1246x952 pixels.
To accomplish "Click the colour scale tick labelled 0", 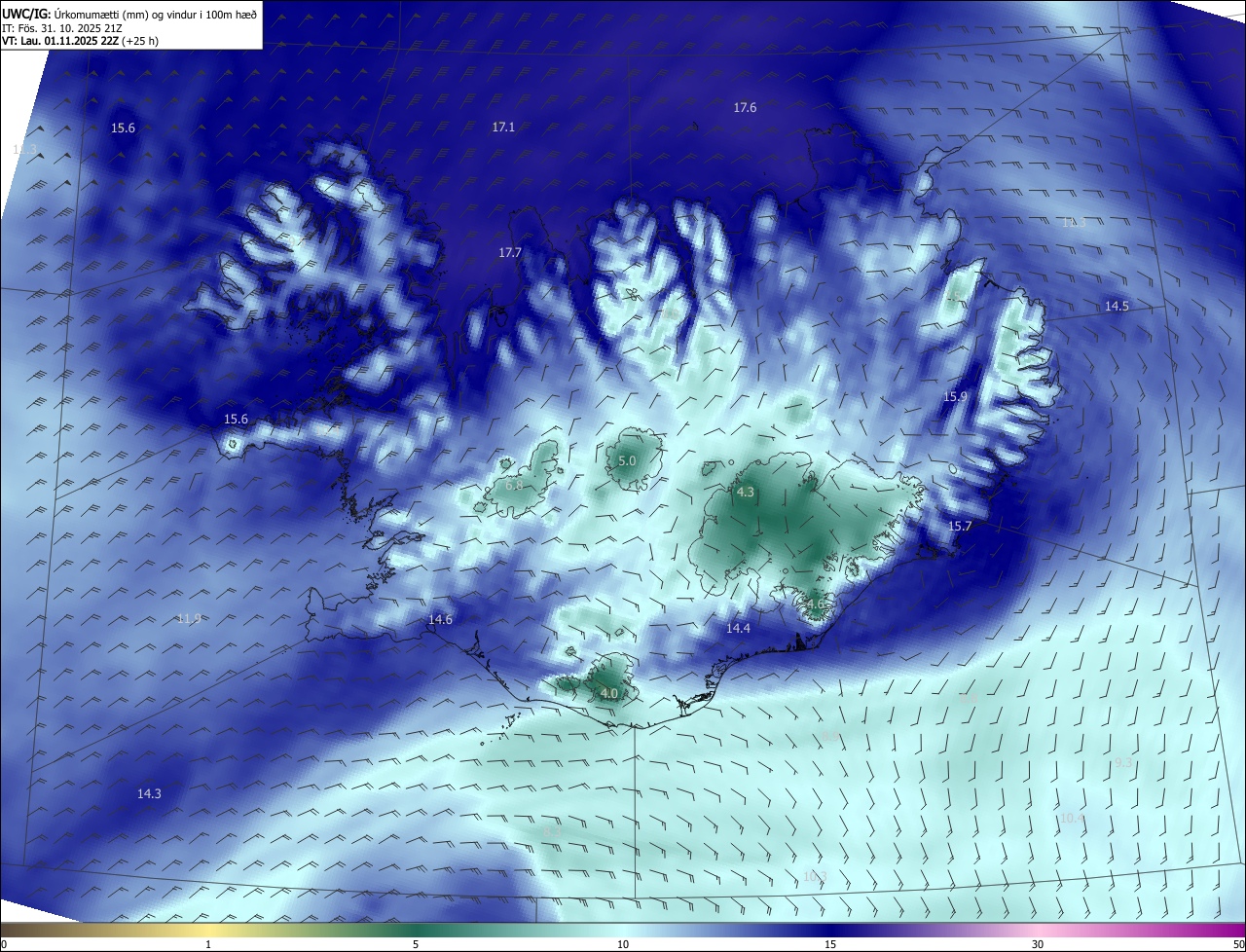I will pyautogui.click(x=4, y=944).
